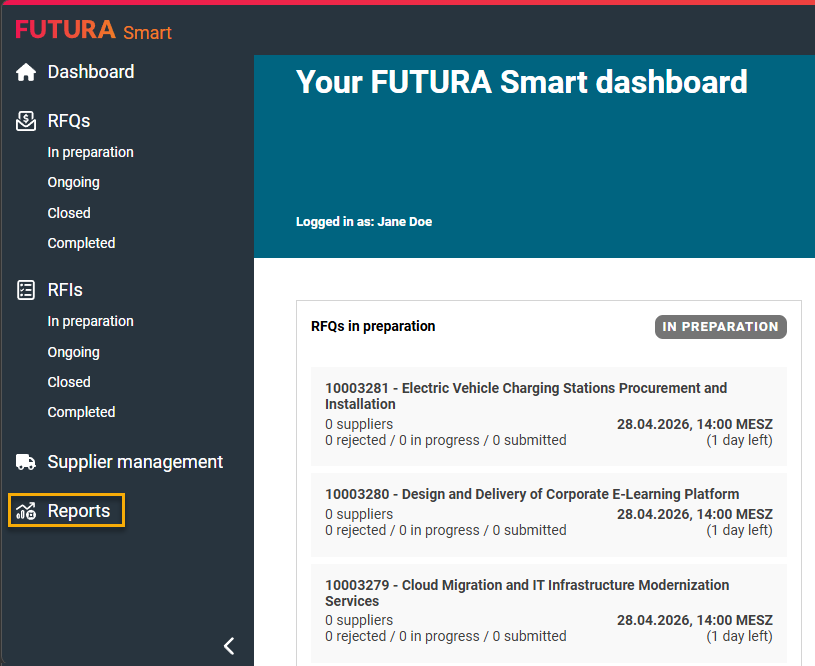Open the RFQs section

tap(69, 121)
